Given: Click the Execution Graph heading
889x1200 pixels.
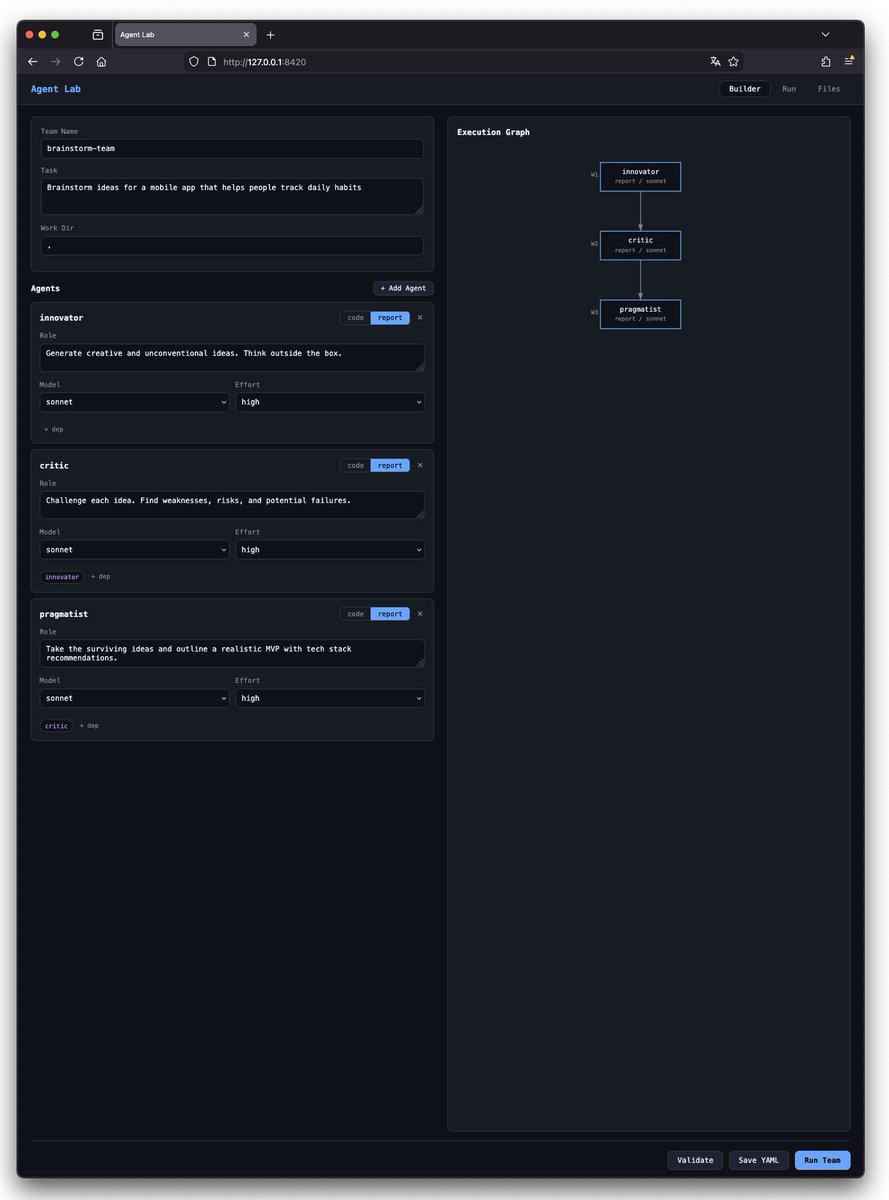Looking at the screenshot, I should coord(494,132).
